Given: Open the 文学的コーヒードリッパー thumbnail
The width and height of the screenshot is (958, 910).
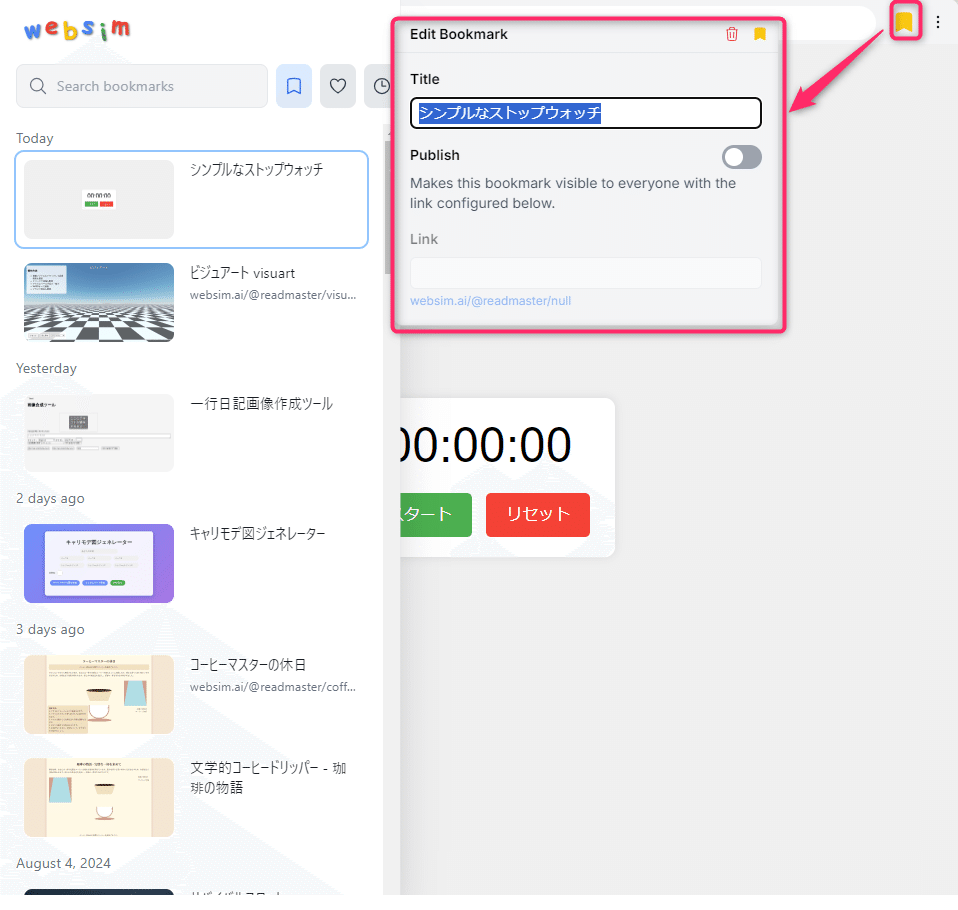Looking at the screenshot, I should (x=99, y=798).
